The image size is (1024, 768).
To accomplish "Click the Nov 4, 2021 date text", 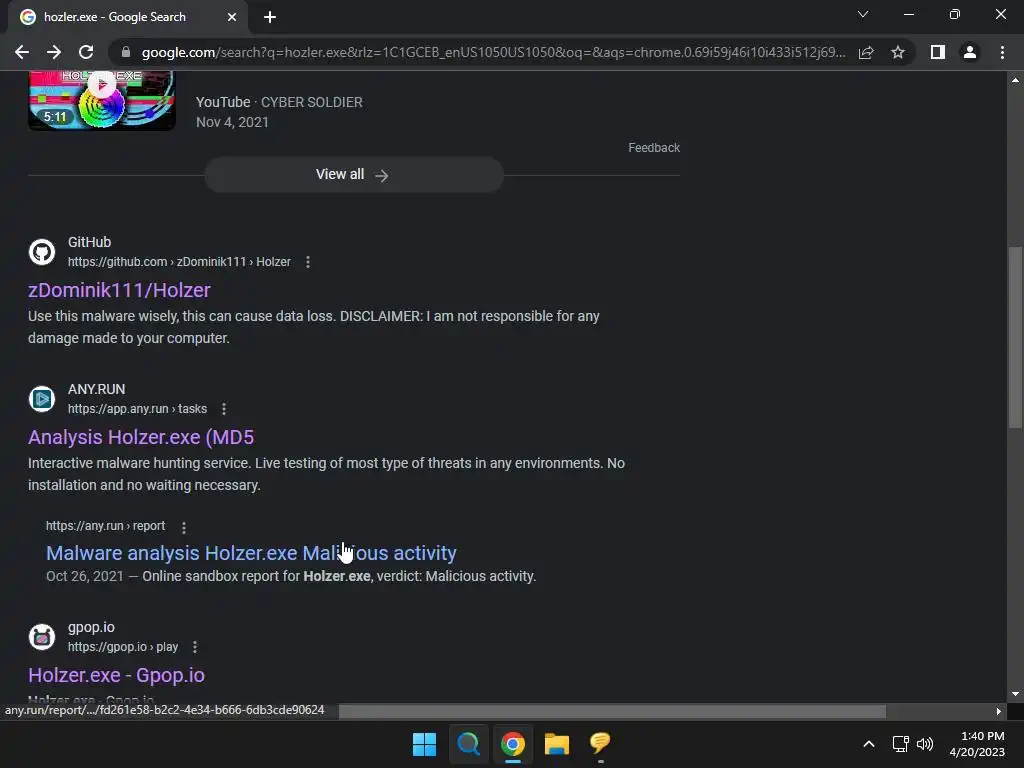I will click(x=232, y=122).
